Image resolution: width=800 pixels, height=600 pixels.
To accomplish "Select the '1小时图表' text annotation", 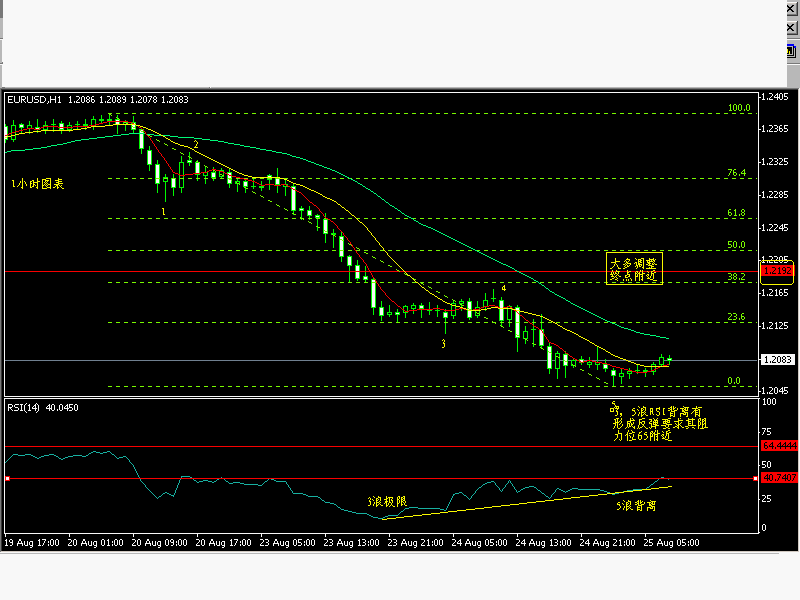I will (38, 184).
